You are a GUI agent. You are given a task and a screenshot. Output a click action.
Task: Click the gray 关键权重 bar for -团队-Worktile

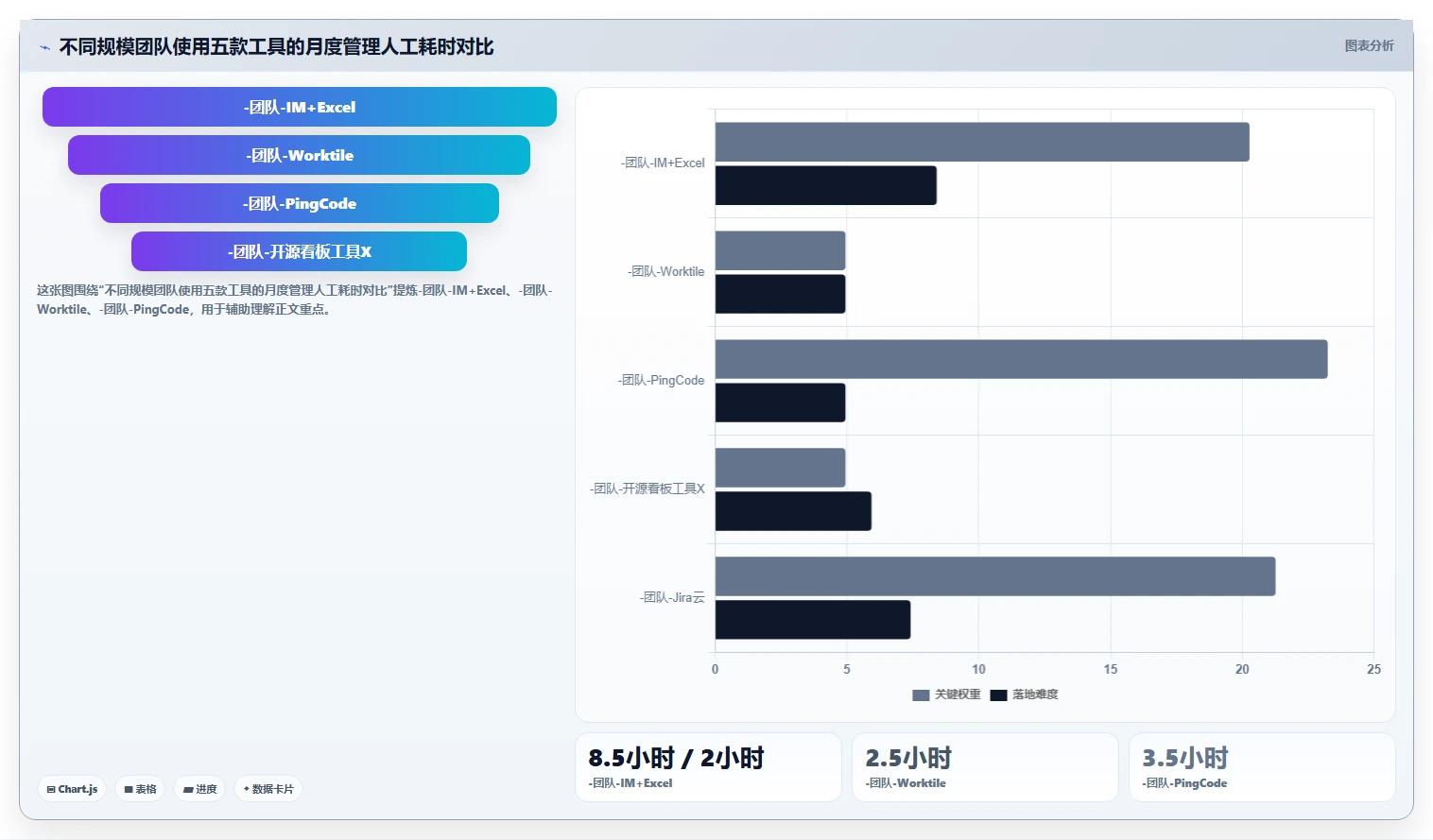point(780,250)
